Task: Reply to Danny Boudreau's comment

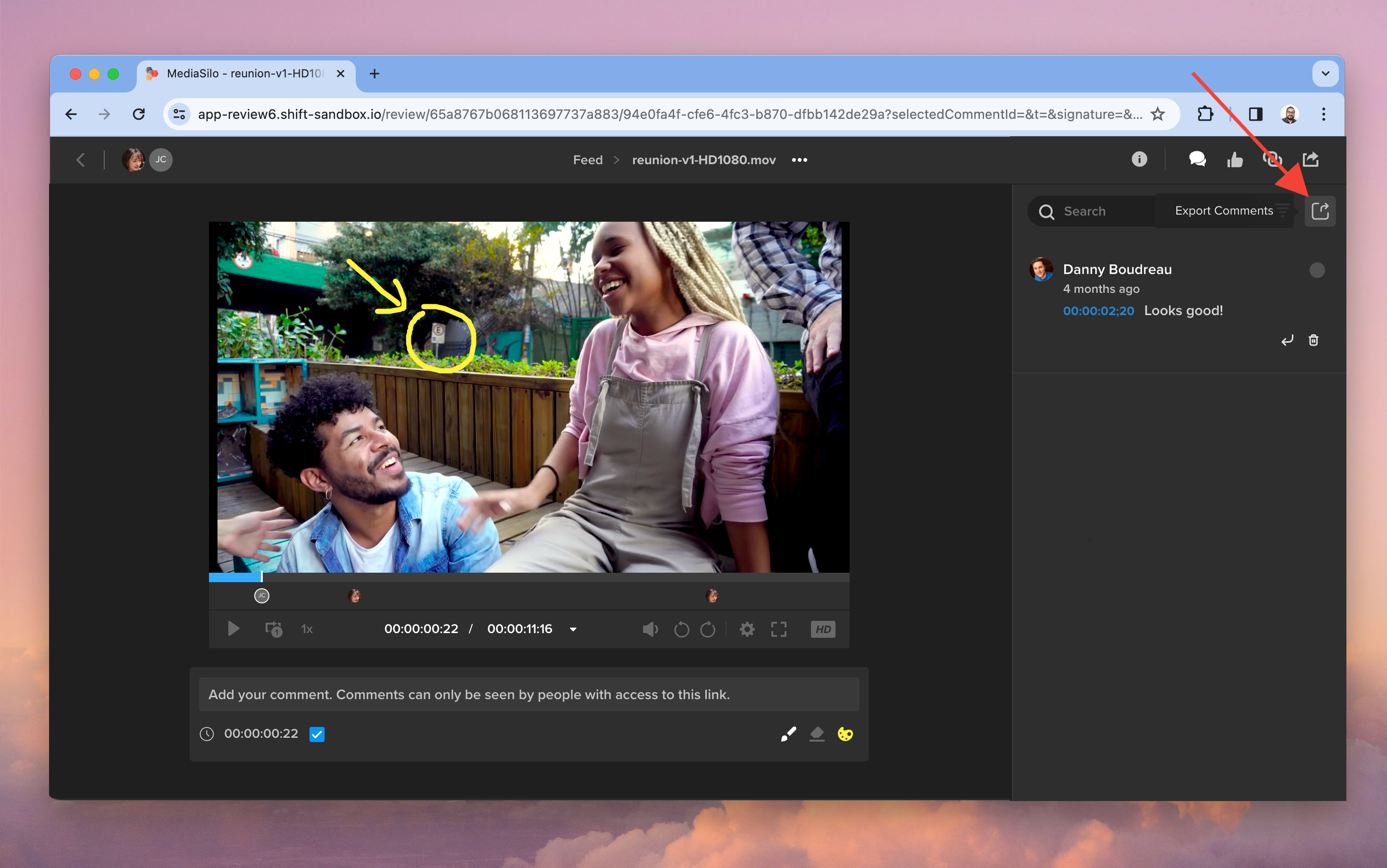Action: pyautogui.click(x=1287, y=341)
